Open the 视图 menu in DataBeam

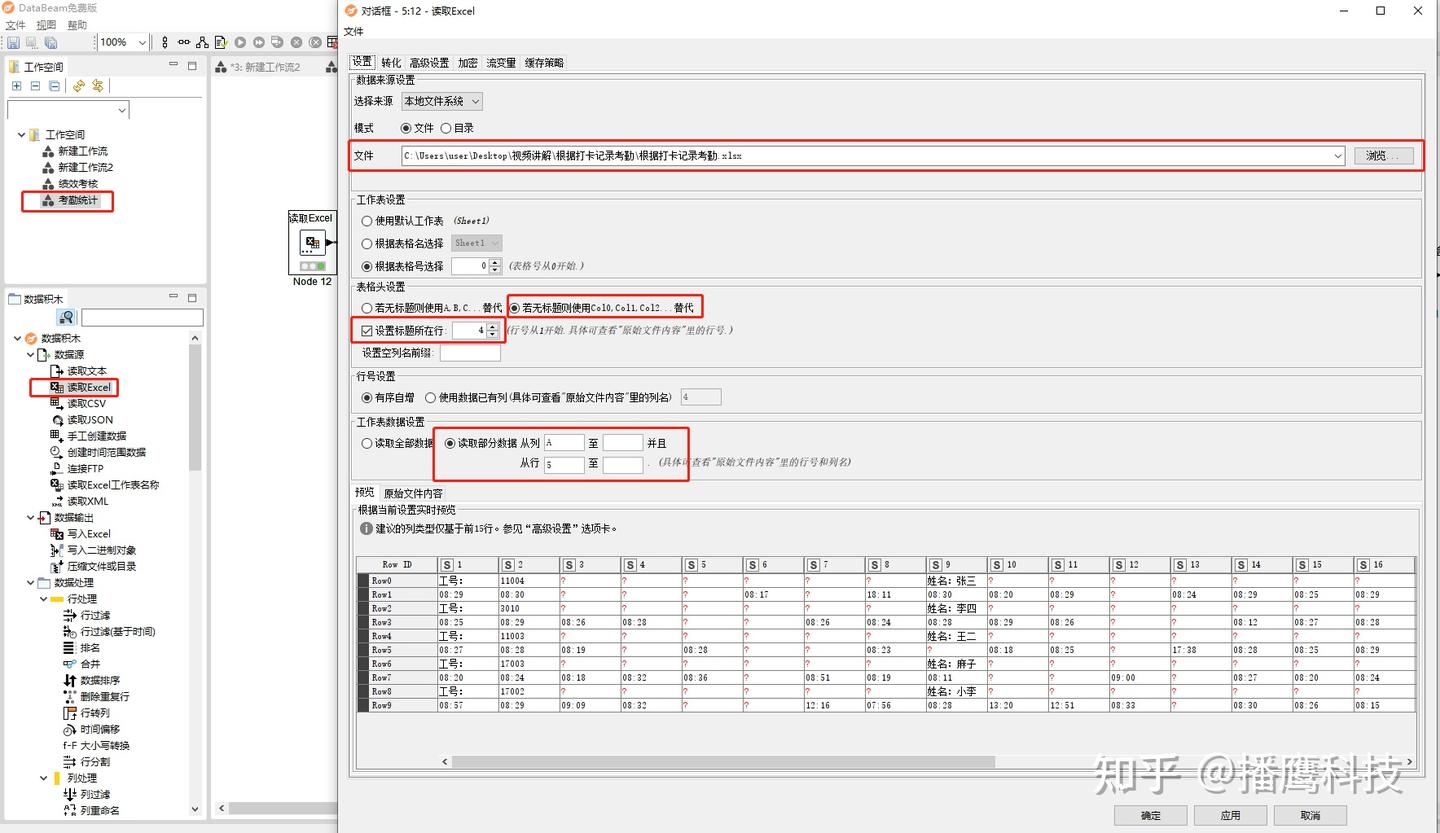point(46,25)
